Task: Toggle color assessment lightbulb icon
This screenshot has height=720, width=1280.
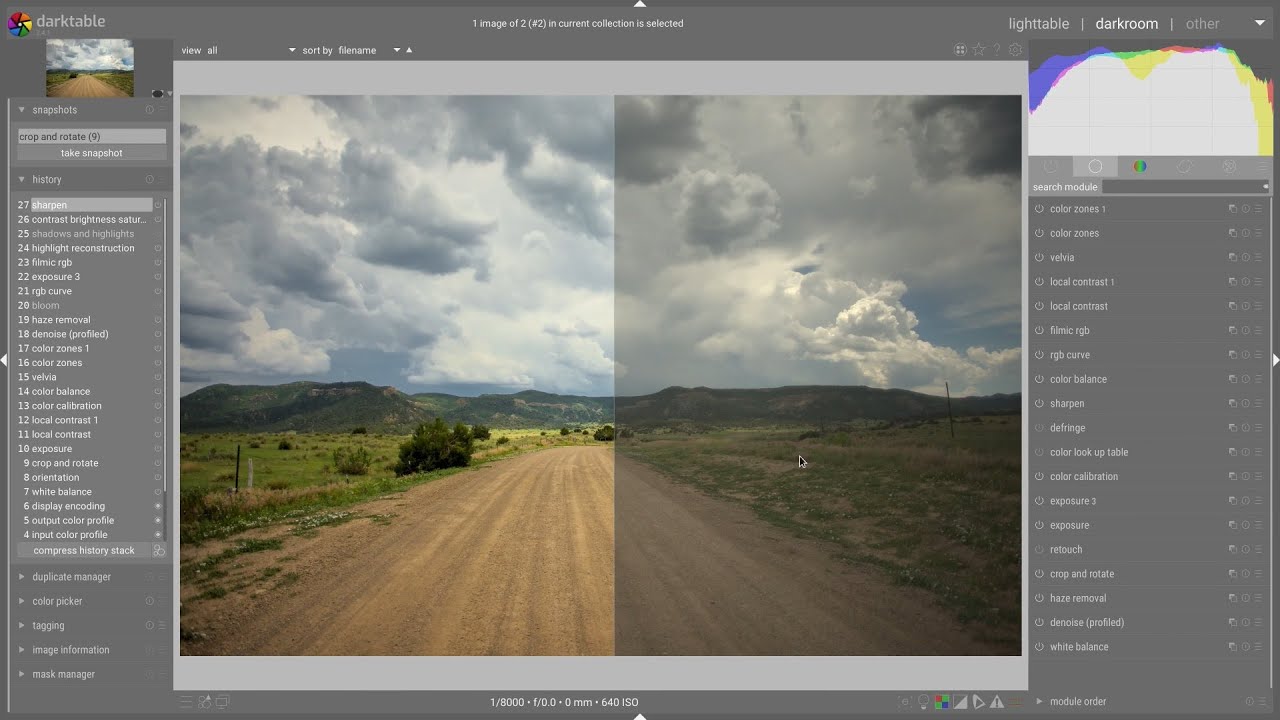Action: point(924,702)
